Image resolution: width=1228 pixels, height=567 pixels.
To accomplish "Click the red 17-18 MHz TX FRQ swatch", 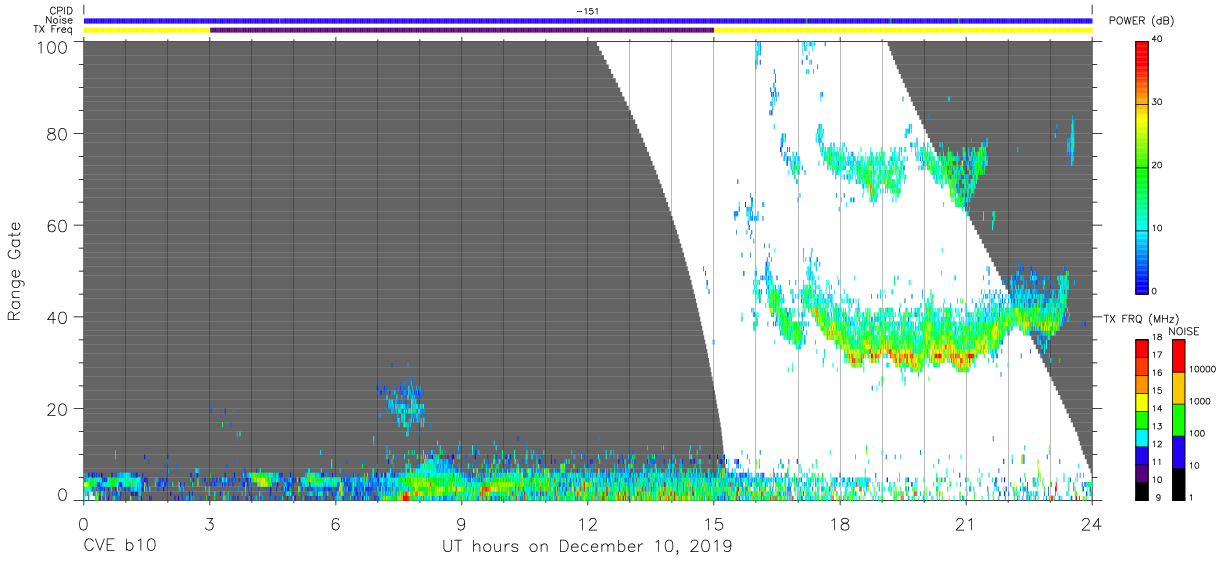I will click(1141, 348).
